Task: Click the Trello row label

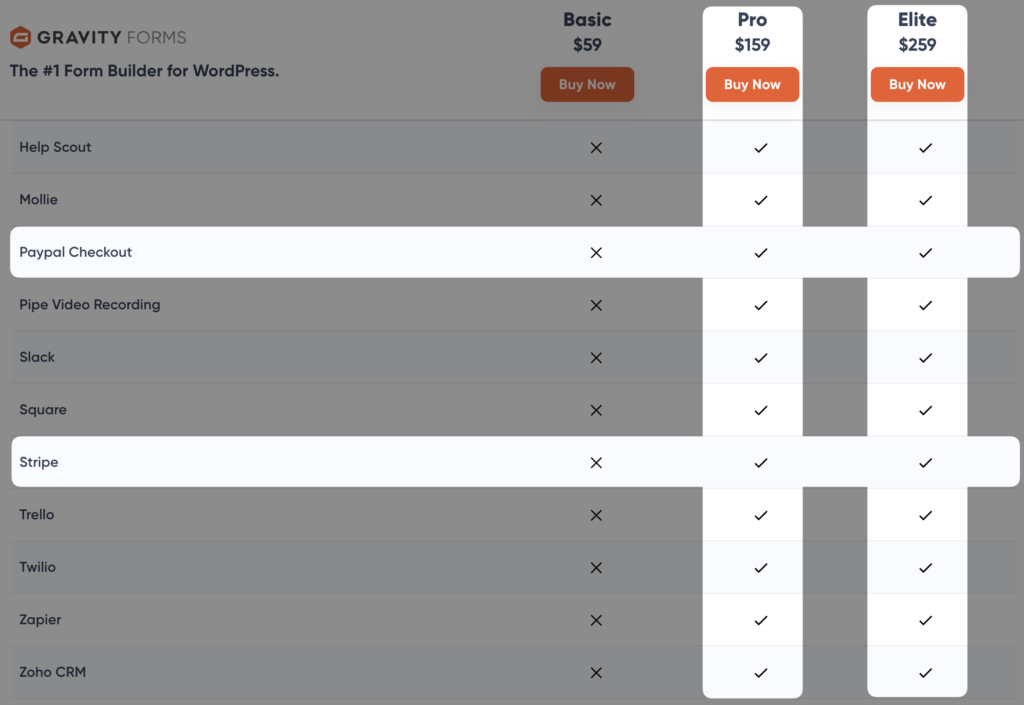Action: (x=37, y=514)
